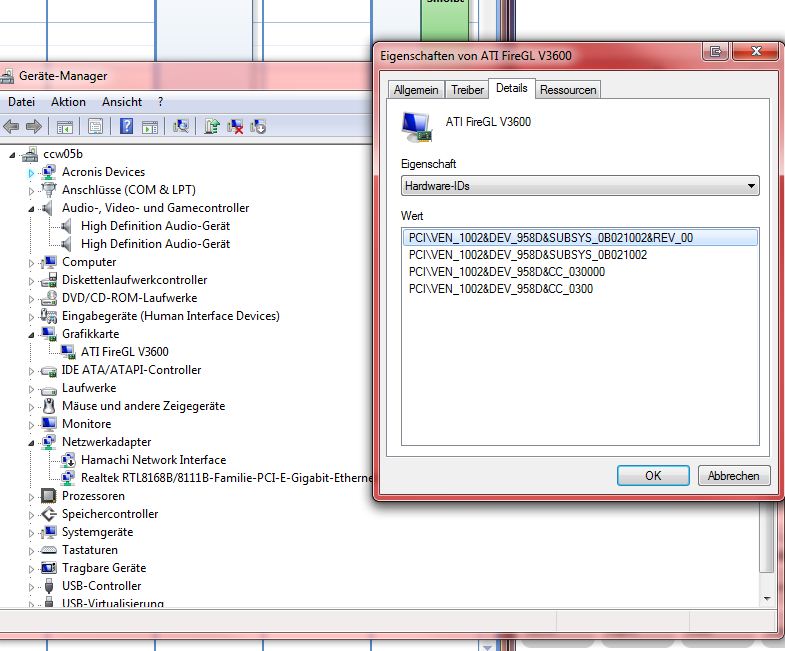The height and width of the screenshot is (651, 785).
Task: Click the Hamachi Network Interface icon
Action: (68, 460)
